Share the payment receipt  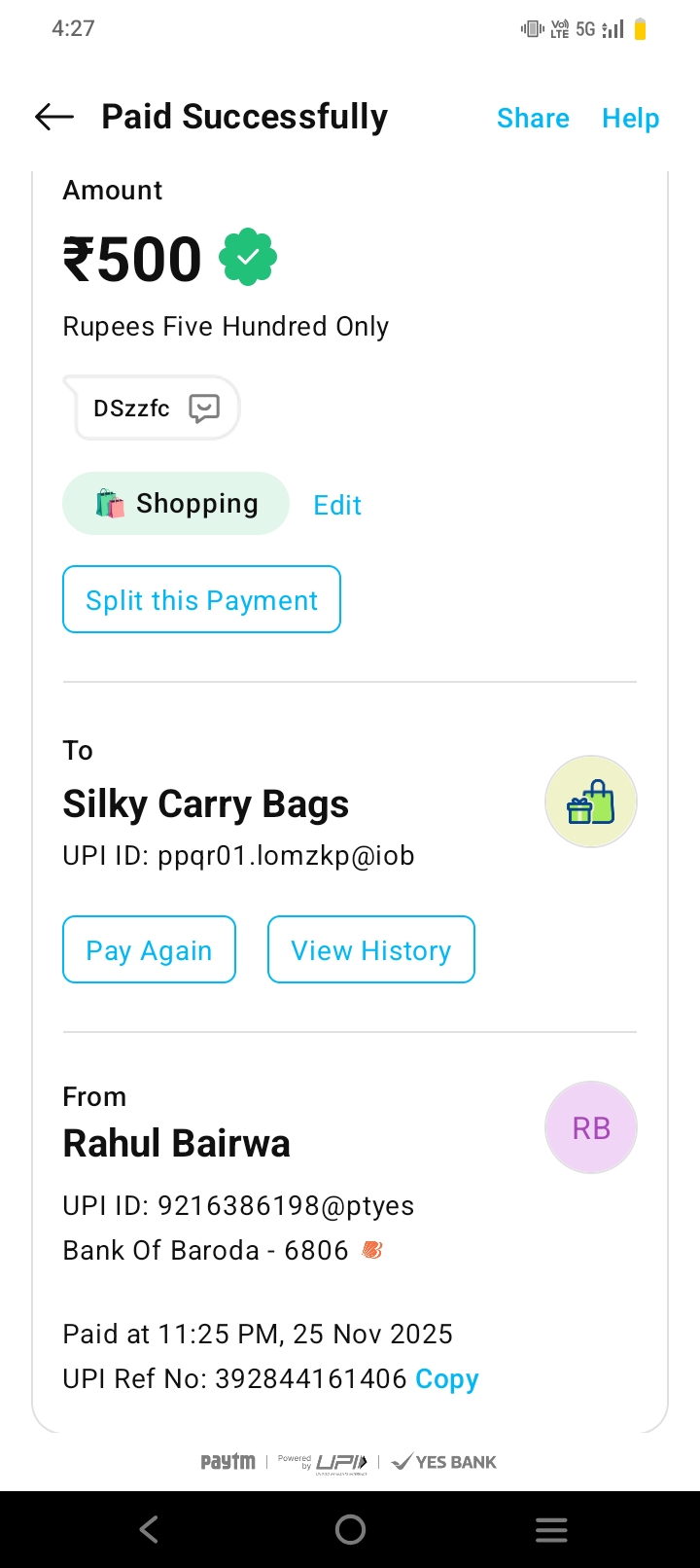pos(533,119)
